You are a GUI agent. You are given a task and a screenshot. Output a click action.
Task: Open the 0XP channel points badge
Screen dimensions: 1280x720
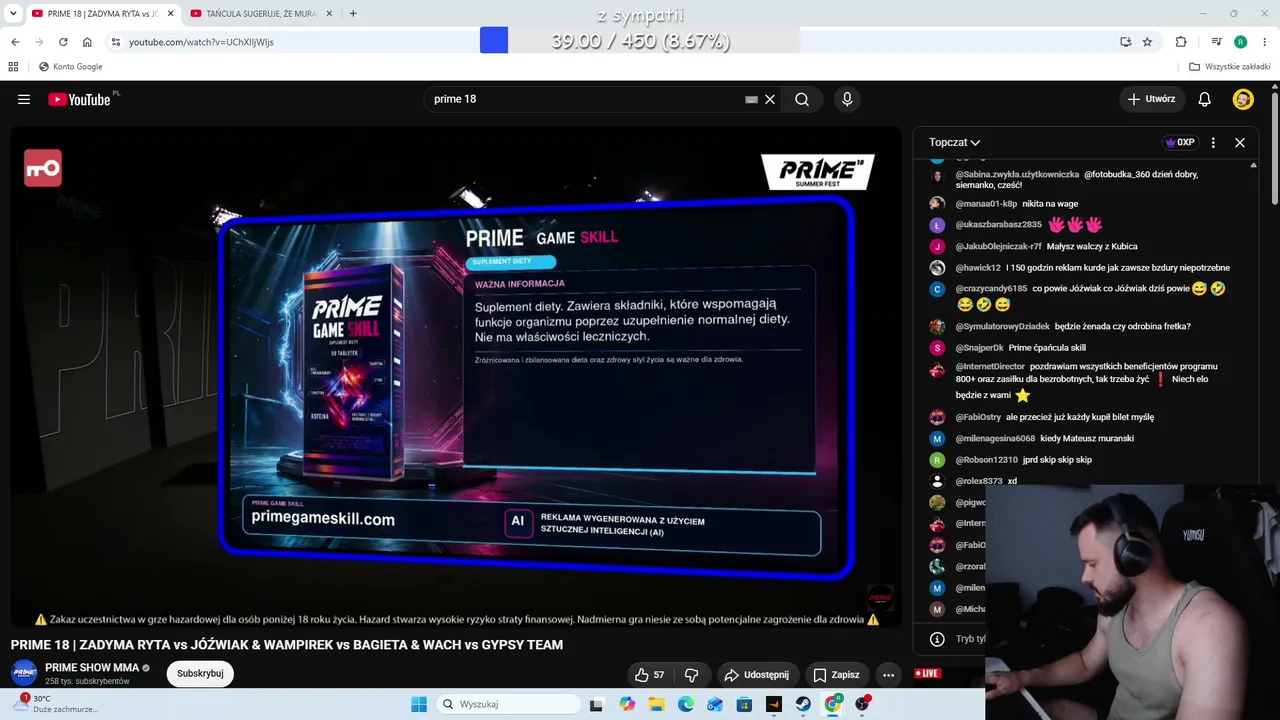[x=1181, y=142]
